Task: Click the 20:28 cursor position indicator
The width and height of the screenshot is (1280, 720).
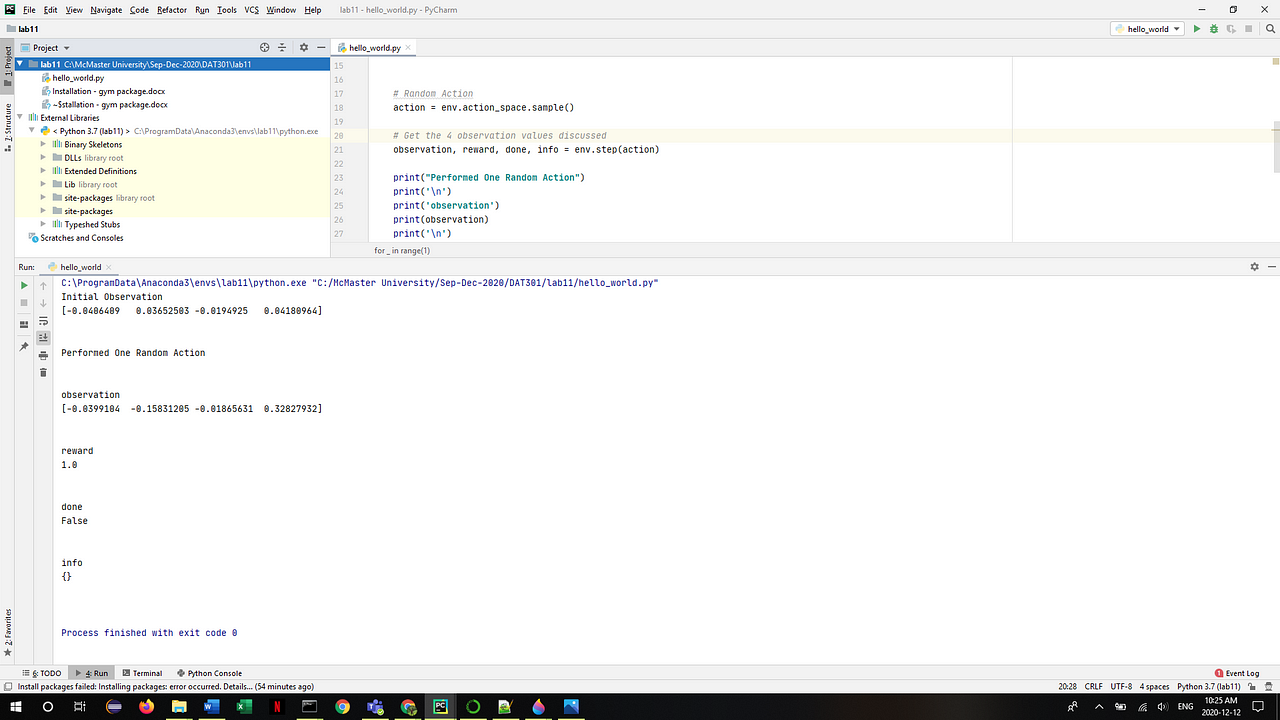Action: tap(1068, 686)
